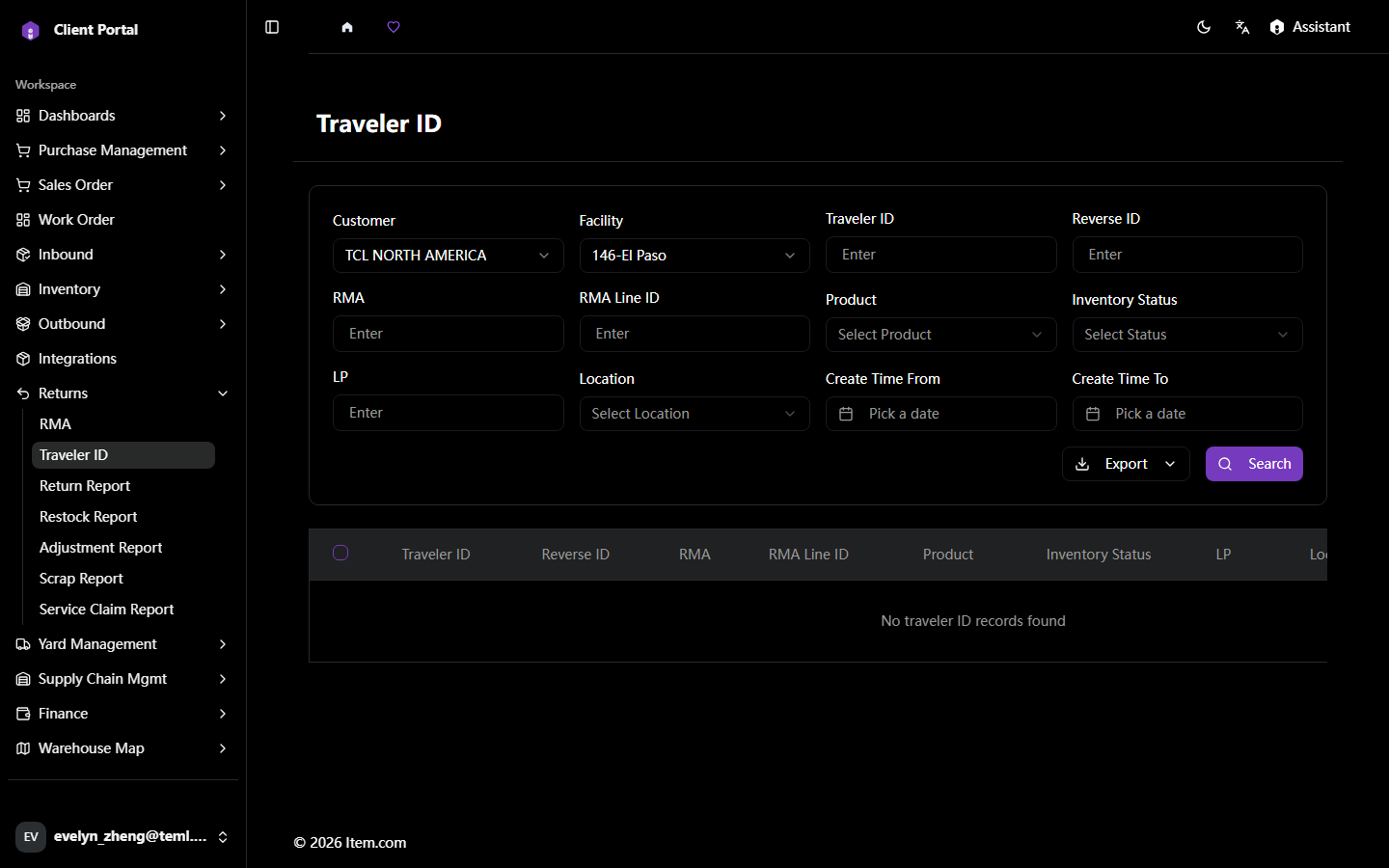Switch to dark mode moon icon
The width and height of the screenshot is (1389, 868).
(1204, 27)
